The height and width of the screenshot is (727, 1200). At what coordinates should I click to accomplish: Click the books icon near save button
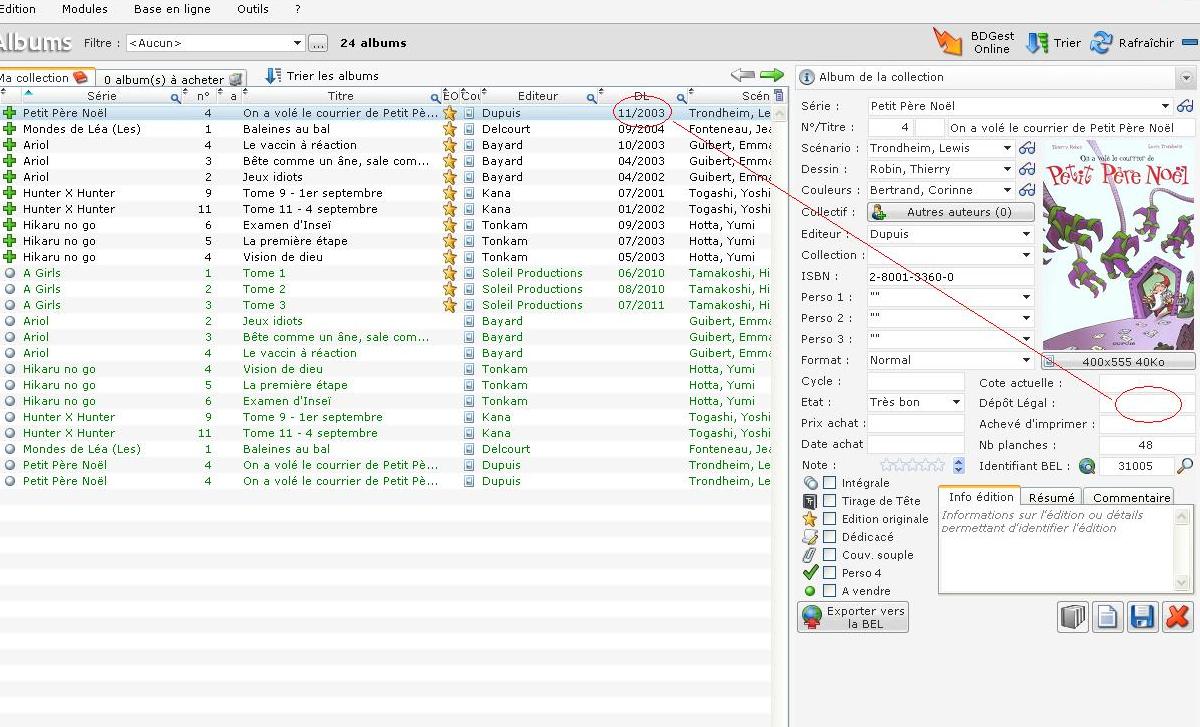point(1072,617)
